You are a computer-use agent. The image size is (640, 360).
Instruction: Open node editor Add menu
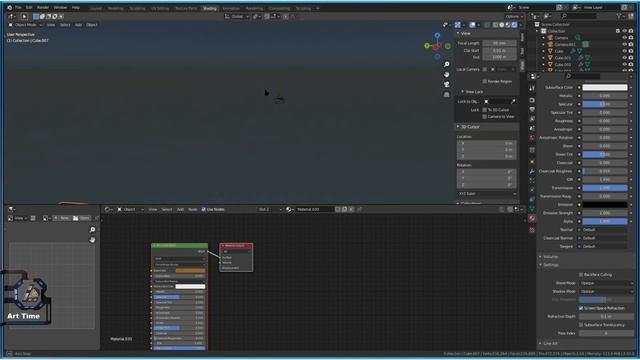(x=180, y=209)
